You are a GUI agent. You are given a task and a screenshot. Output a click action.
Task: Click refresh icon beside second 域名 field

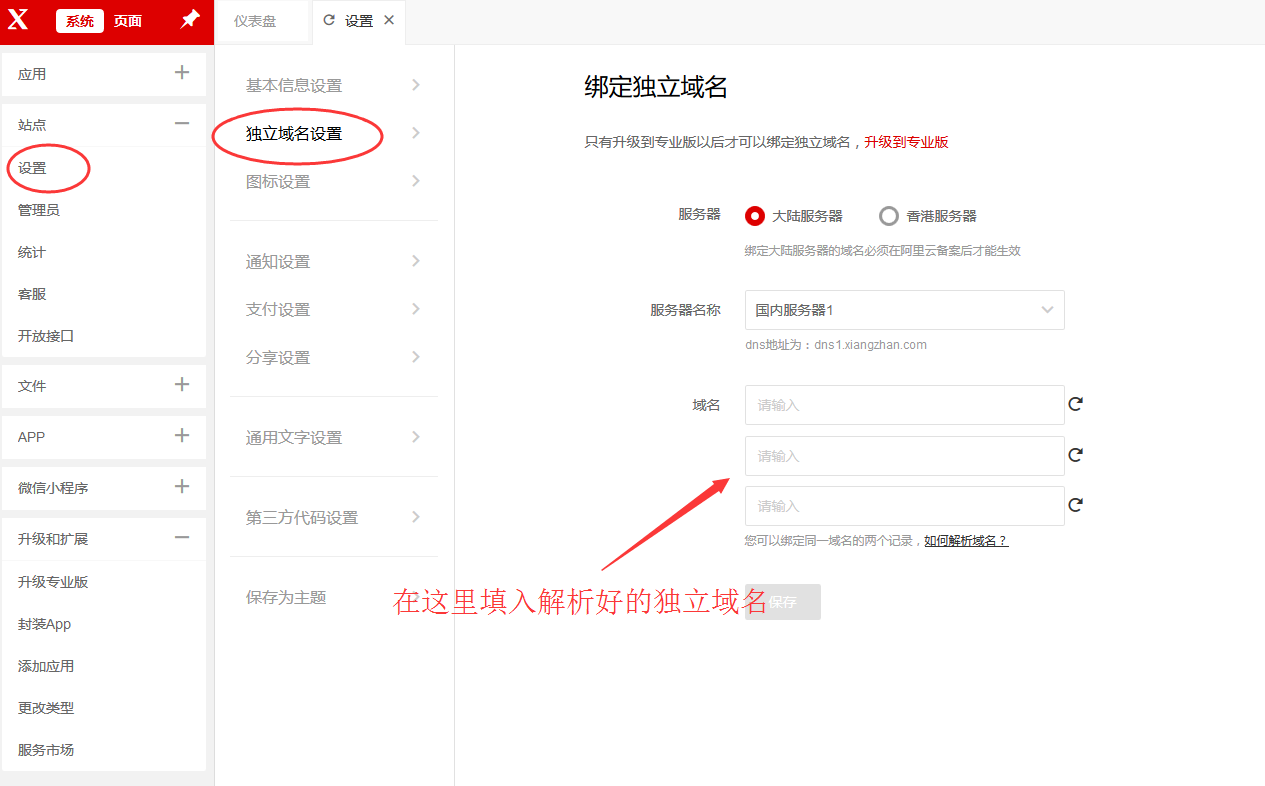pos(1076,455)
